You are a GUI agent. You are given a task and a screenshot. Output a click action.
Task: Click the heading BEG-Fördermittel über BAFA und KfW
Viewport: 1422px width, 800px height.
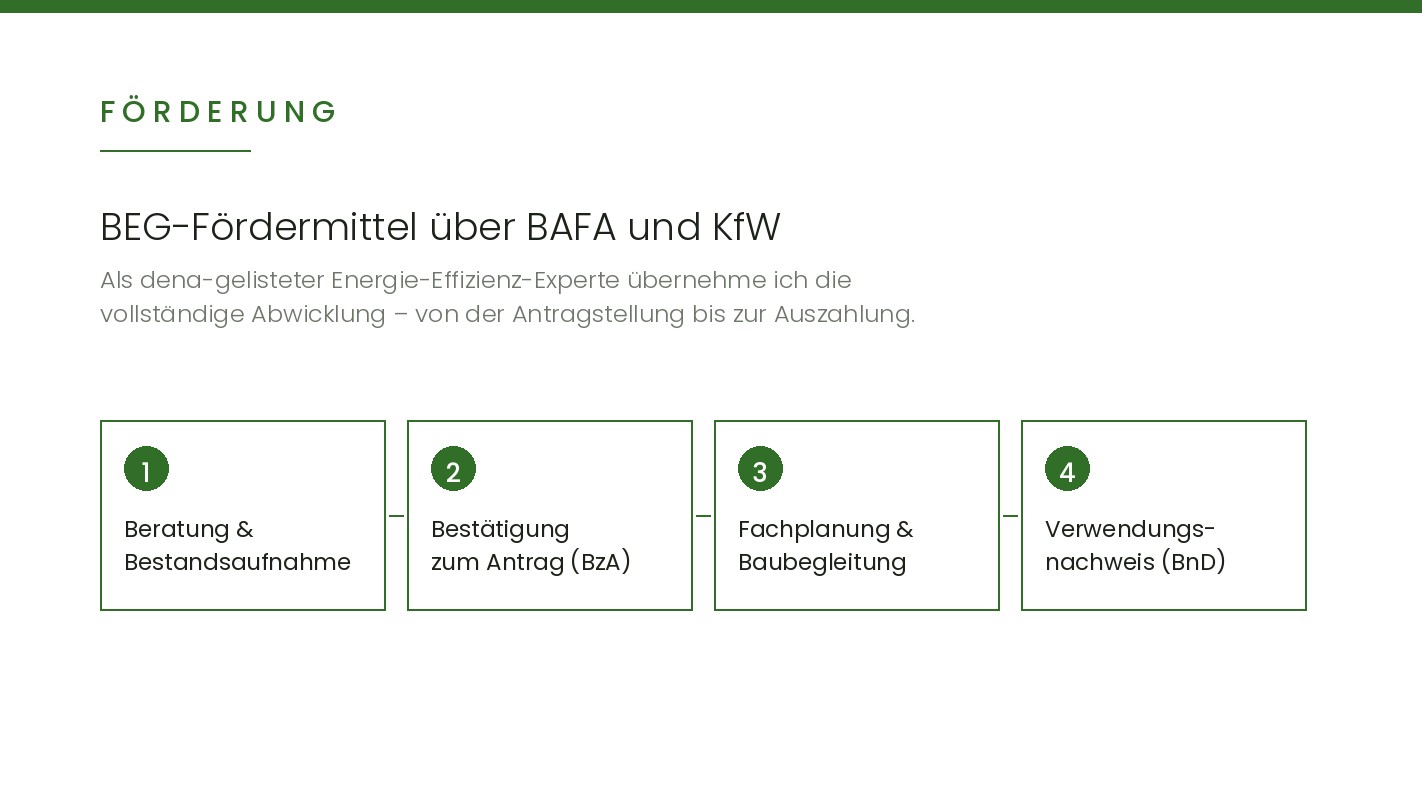tap(440, 228)
